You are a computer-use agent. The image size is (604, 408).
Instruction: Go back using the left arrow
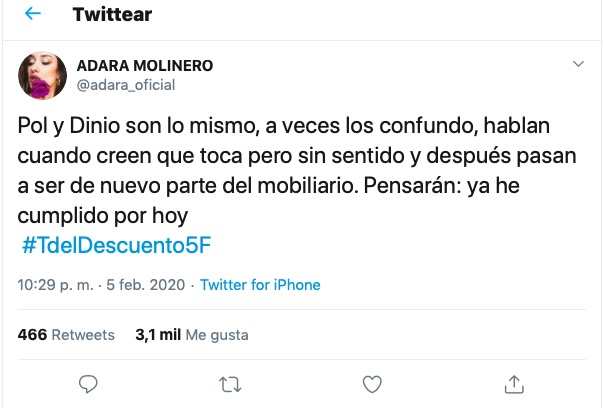[x=33, y=16]
